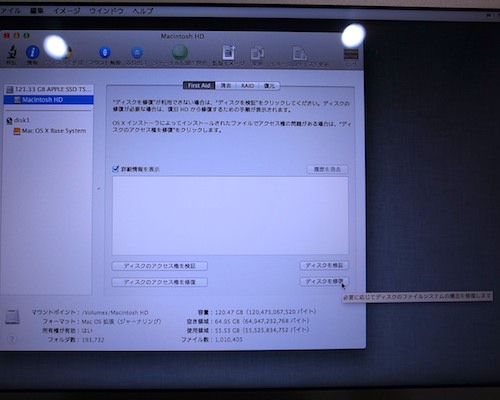Click ディスクのアクセス権を検証 (Verify Disk Permissions) button
Image resolution: width=500 pixels, height=400 pixels.
(x=160, y=266)
